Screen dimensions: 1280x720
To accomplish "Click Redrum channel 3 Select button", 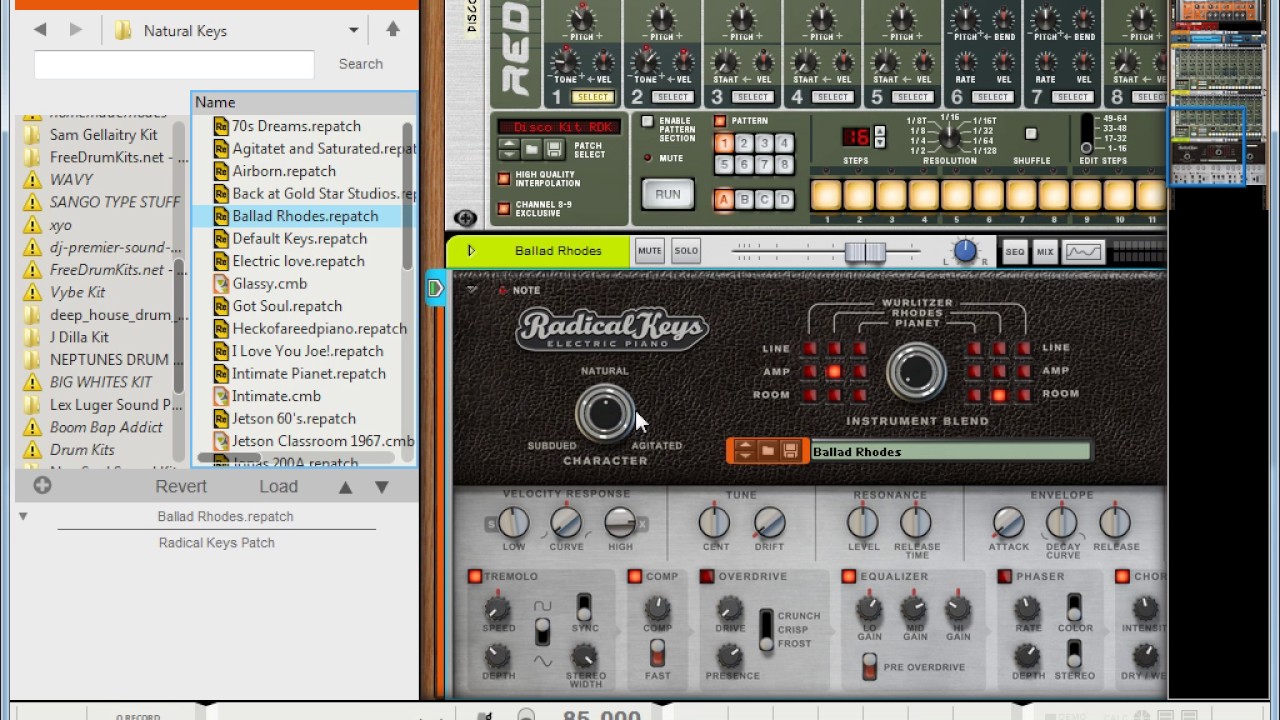I will 752,97.
